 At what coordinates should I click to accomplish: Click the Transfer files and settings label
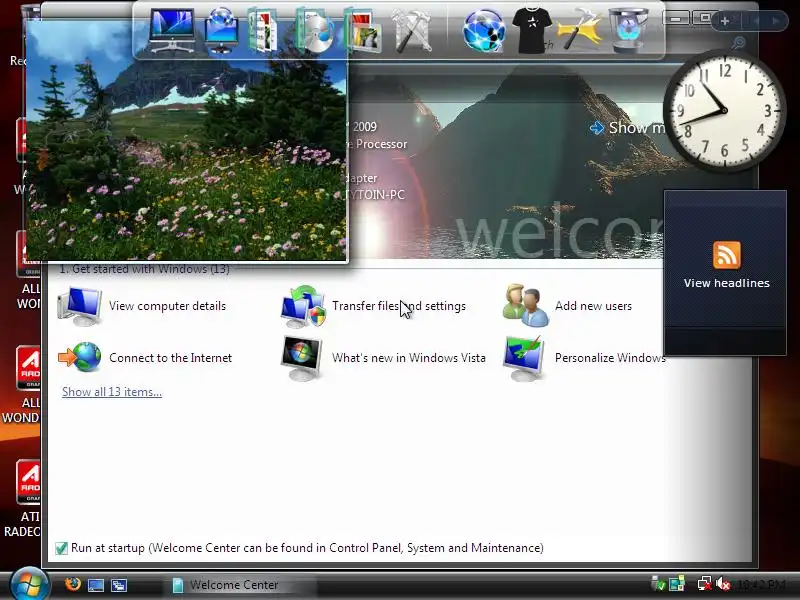click(x=399, y=306)
